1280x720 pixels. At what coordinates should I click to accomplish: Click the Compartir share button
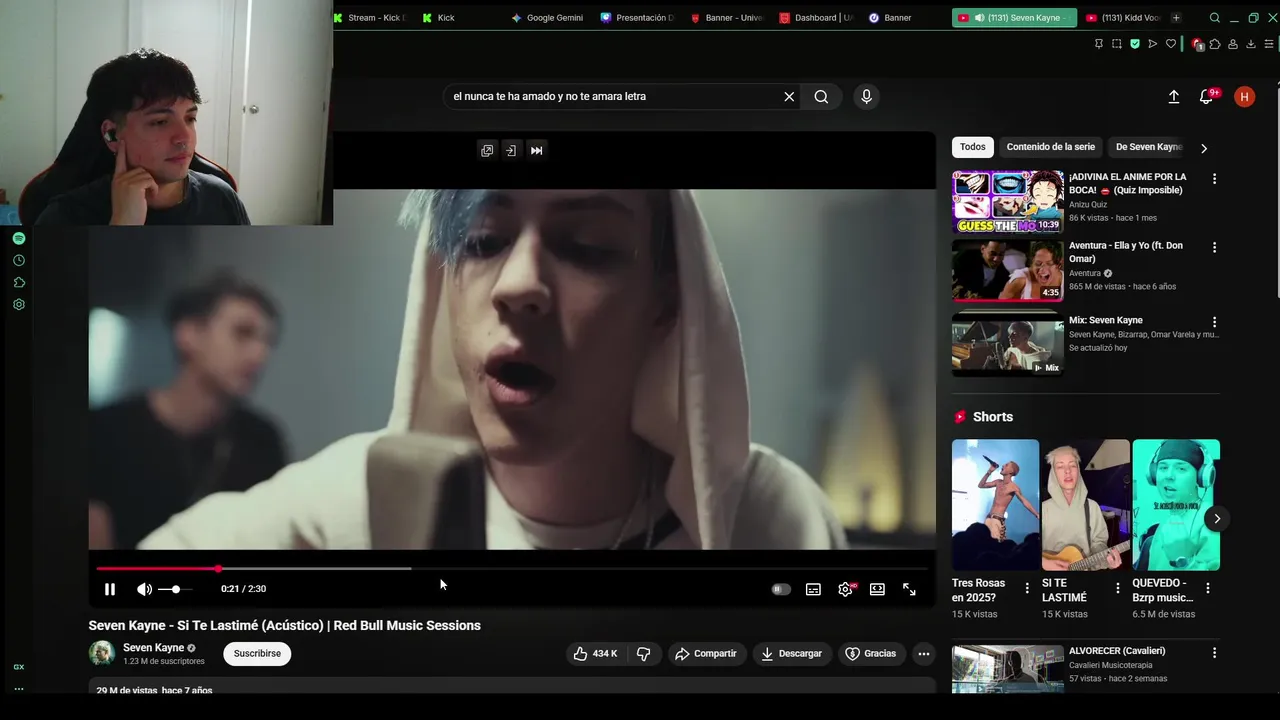706,653
